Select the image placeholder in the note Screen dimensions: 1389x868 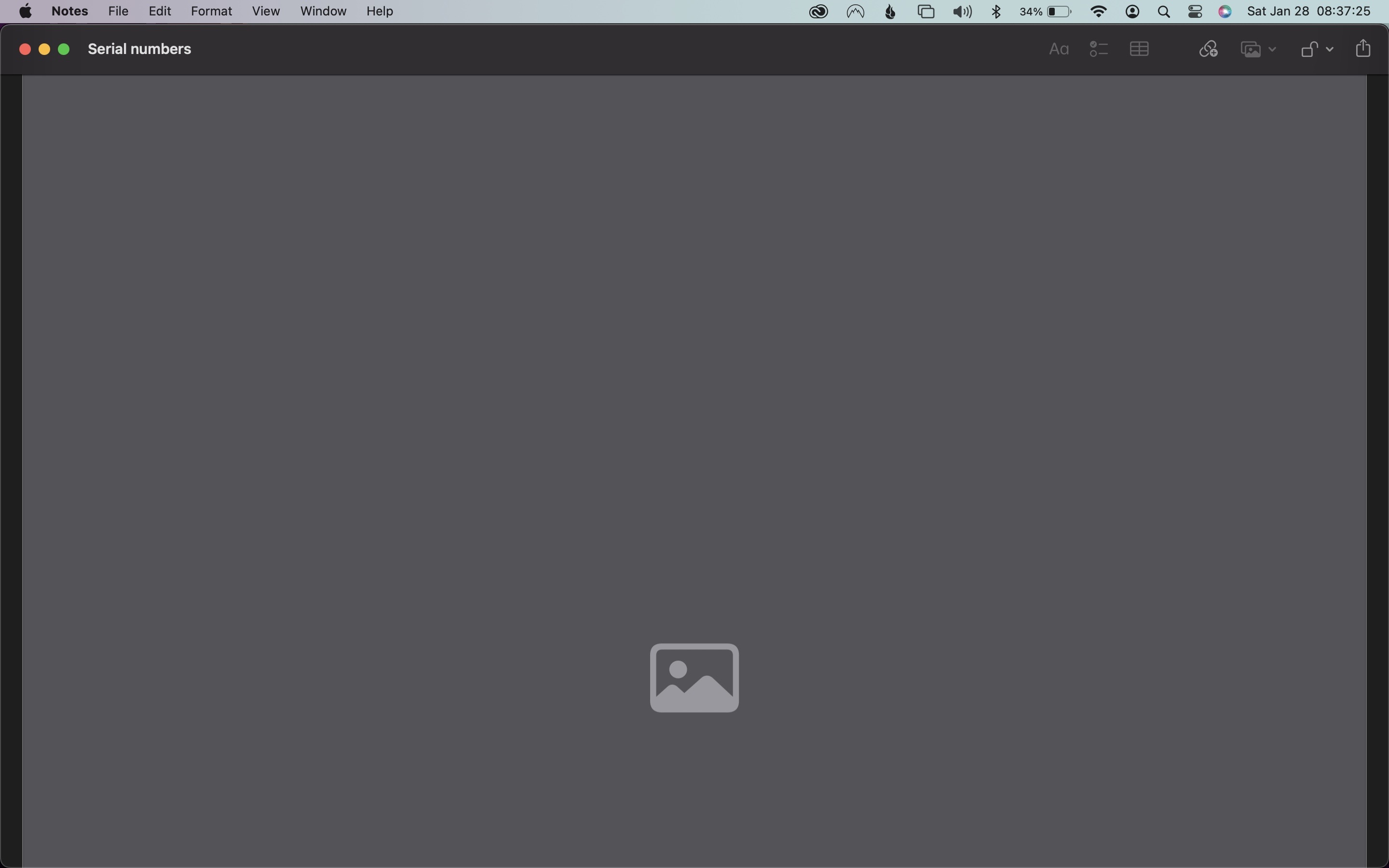tap(694, 678)
